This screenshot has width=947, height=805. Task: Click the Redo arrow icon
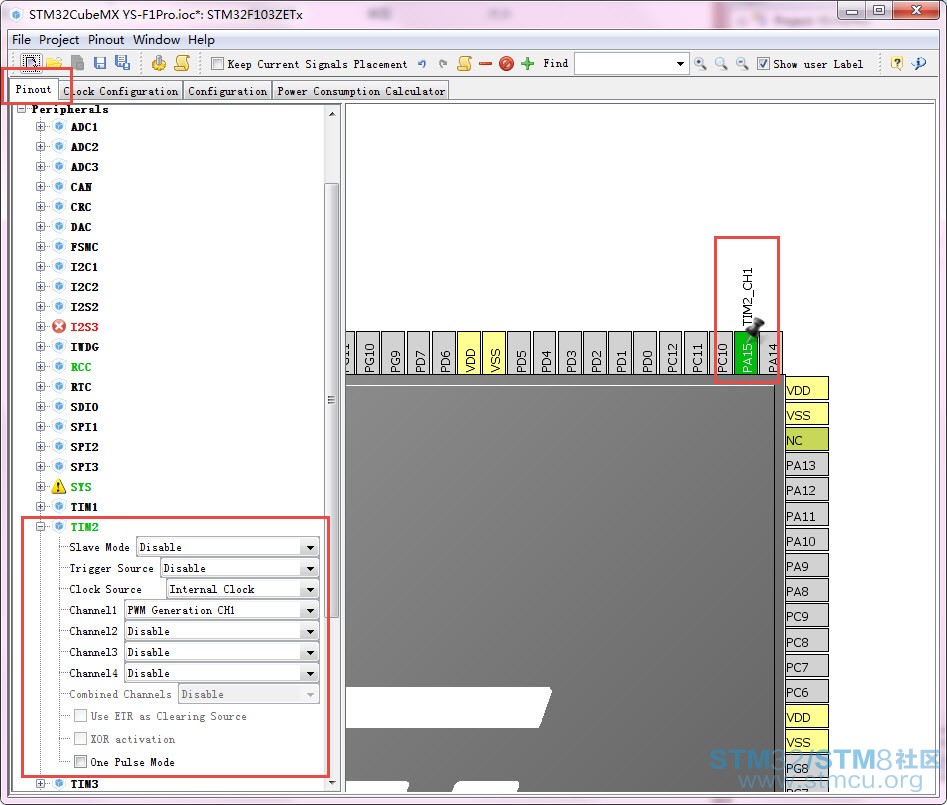click(443, 63)
